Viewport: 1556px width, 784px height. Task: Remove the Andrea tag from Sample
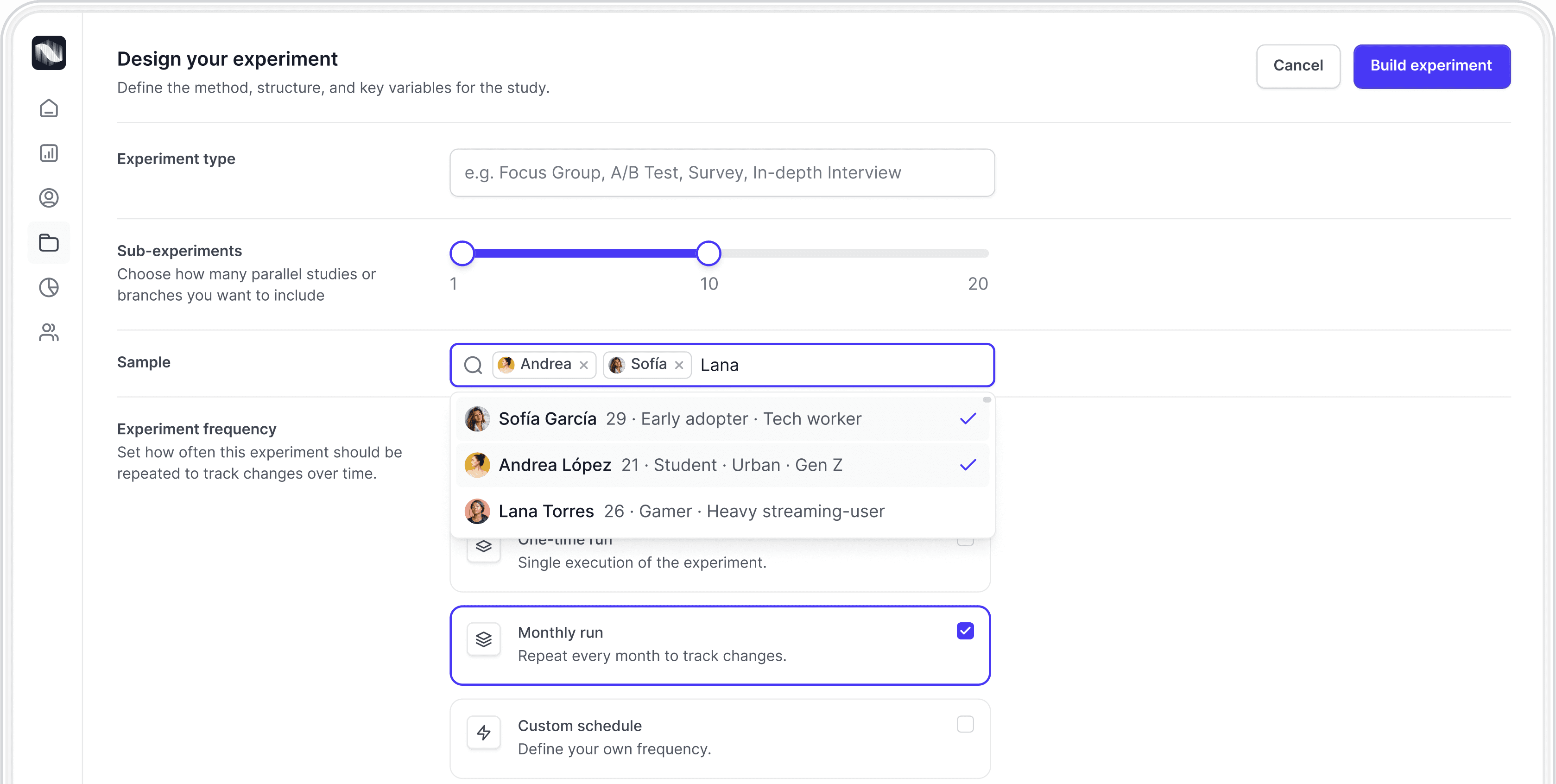click(583, 365)
